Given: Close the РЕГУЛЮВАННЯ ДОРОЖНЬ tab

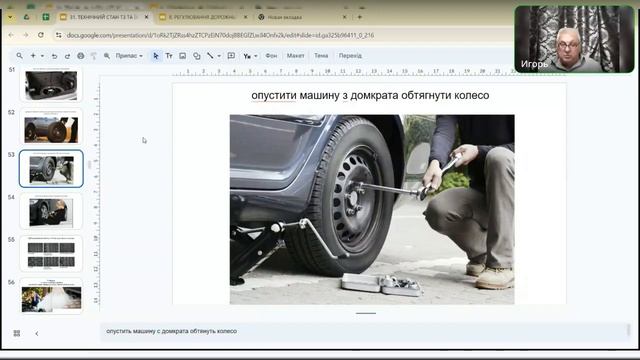Looking at the screenshot, I should point(245,17).
